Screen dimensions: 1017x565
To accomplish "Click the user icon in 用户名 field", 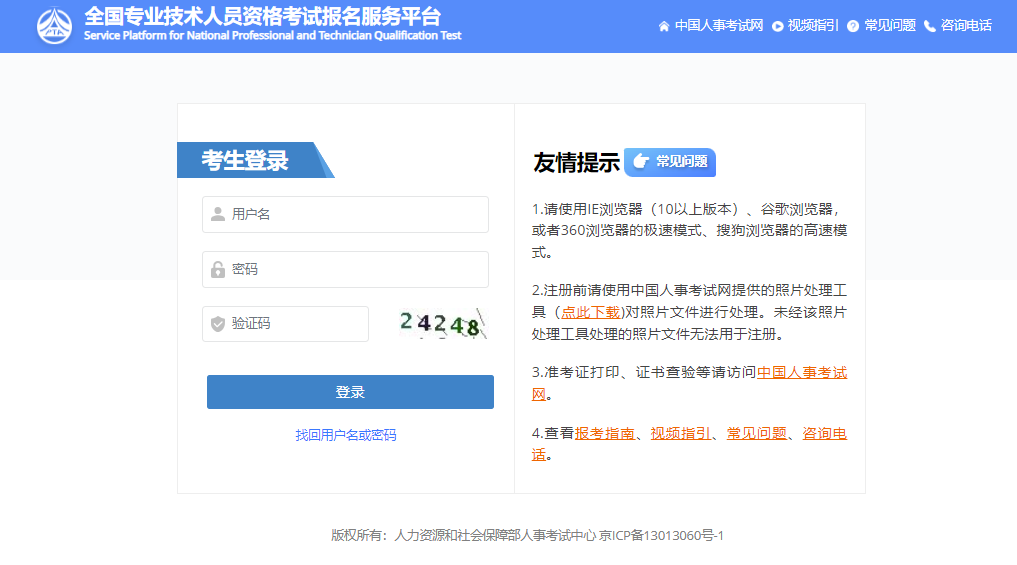I will click(218, 214).
